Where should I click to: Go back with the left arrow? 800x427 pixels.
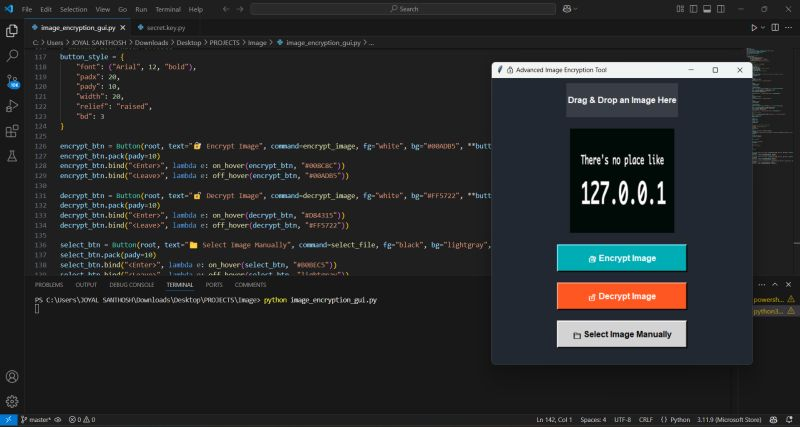tap(226, 9)
